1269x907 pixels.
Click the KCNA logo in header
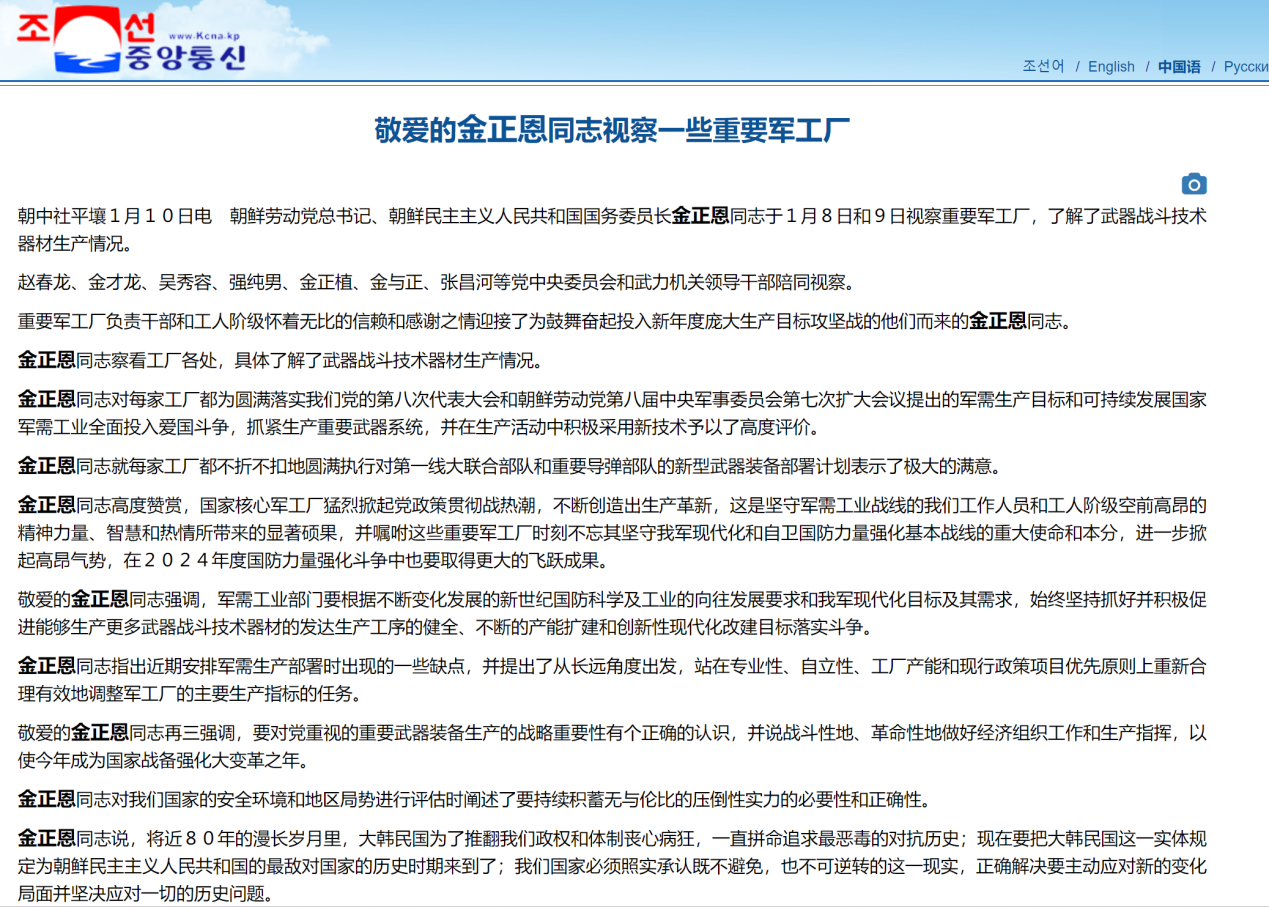tap(130, 38)
